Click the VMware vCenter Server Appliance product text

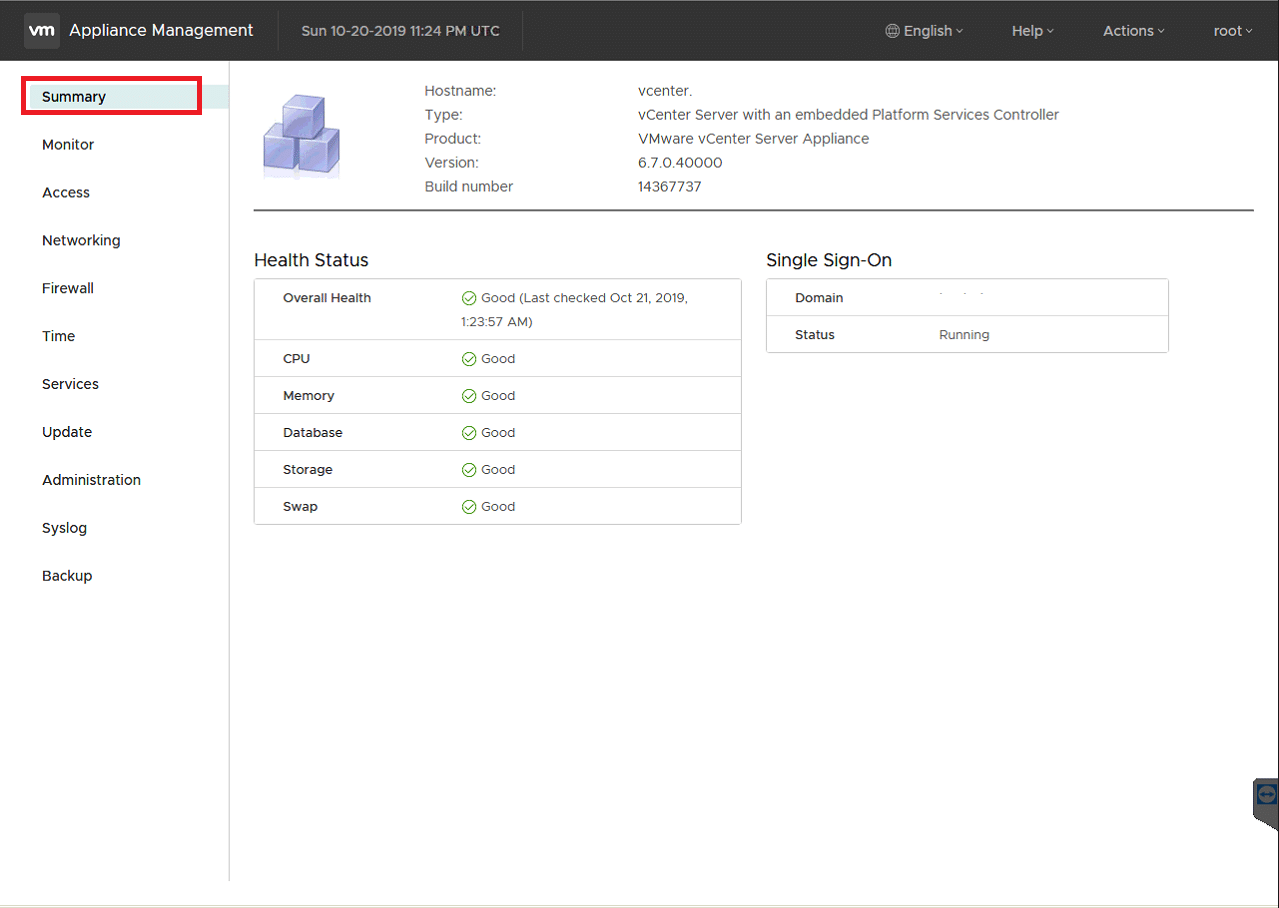coord(753,139)
